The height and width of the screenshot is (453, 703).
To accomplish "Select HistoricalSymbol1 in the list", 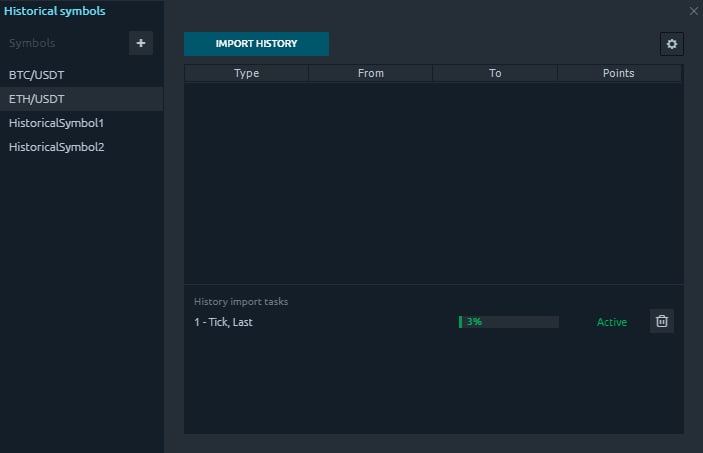I will point(82,123).
